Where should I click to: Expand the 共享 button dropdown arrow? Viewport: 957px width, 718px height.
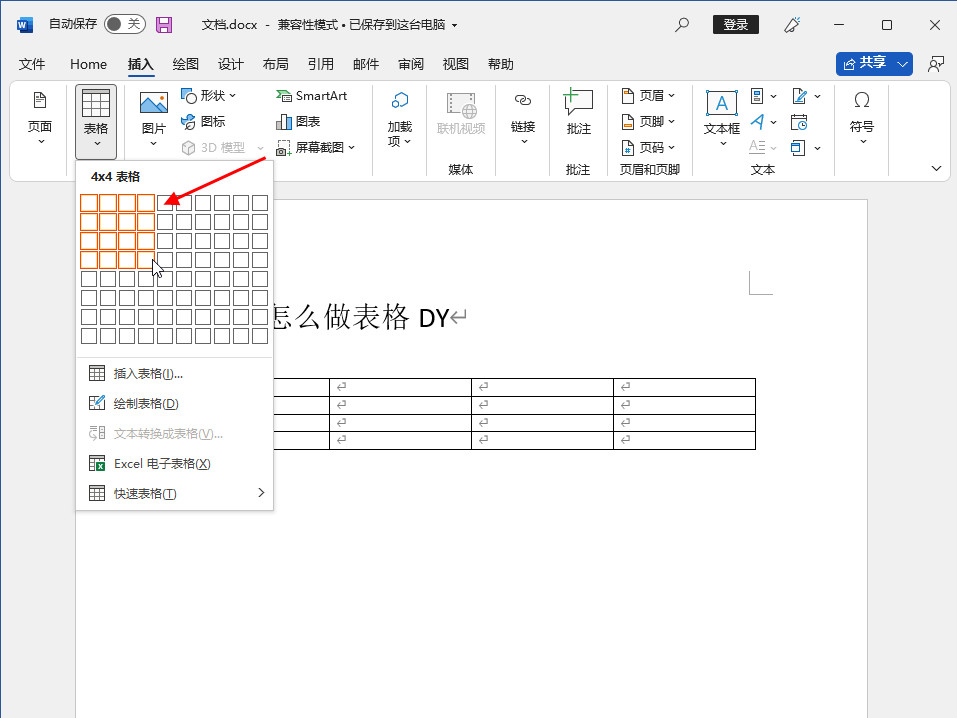coord(903,63)
